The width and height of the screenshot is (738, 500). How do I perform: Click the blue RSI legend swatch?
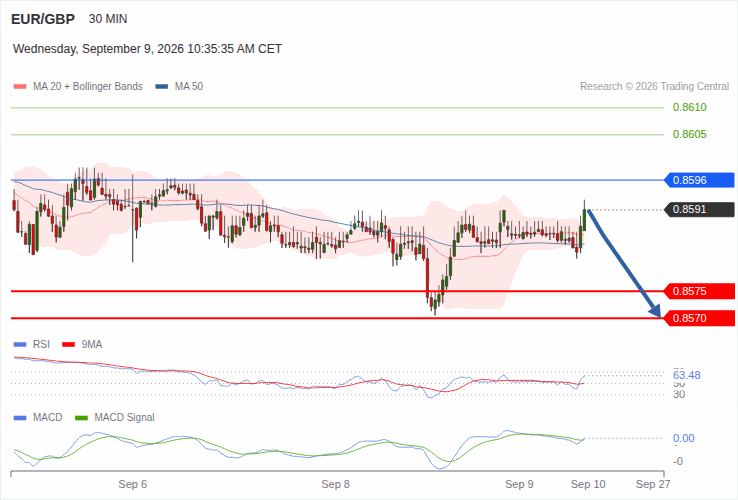point(20,345)
